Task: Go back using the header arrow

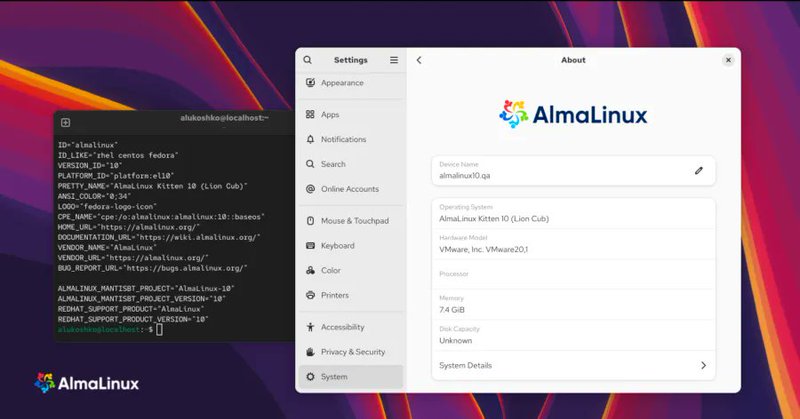Action: pos(419,60)
